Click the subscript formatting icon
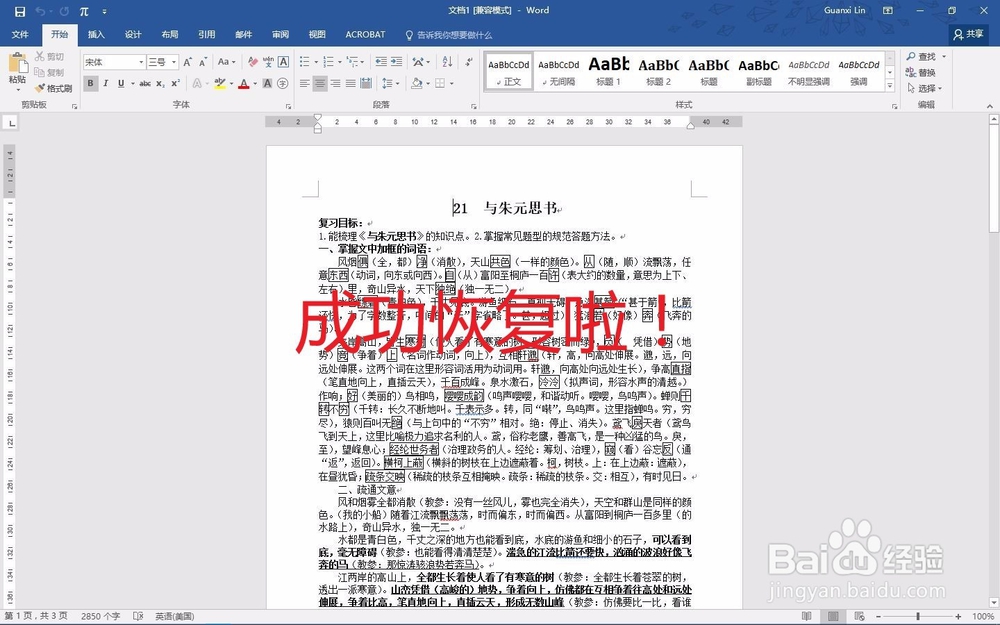1000x625 pixels. [160, 82]
